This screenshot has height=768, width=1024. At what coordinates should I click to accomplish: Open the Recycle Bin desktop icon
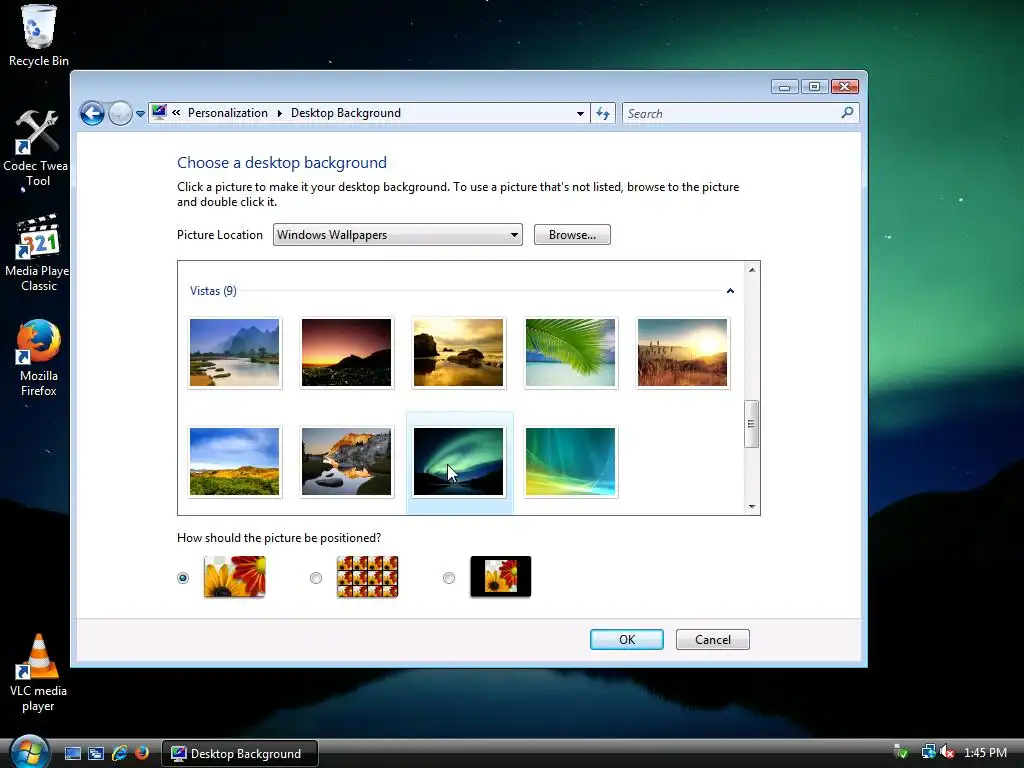pyautogui.click(x=38, y=36)
